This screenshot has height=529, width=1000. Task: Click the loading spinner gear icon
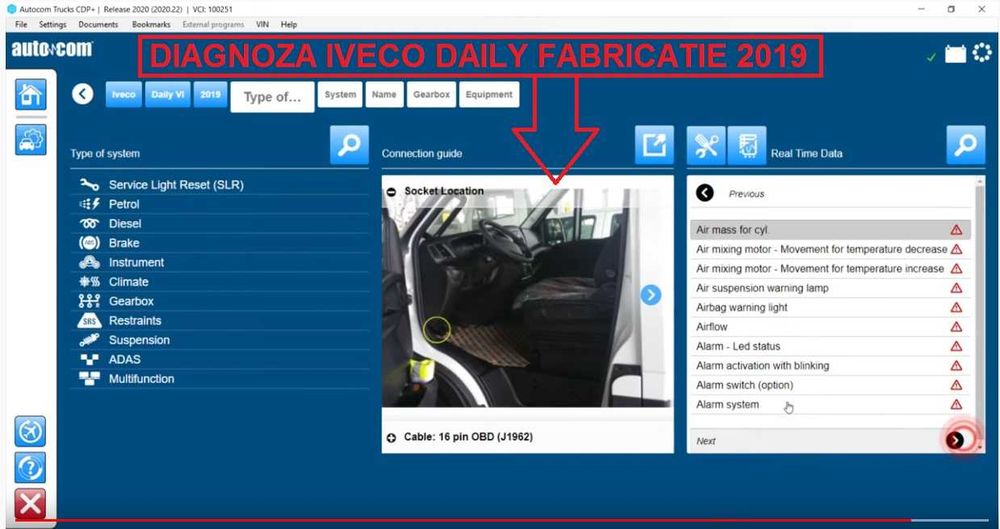(x=982, y=53)
